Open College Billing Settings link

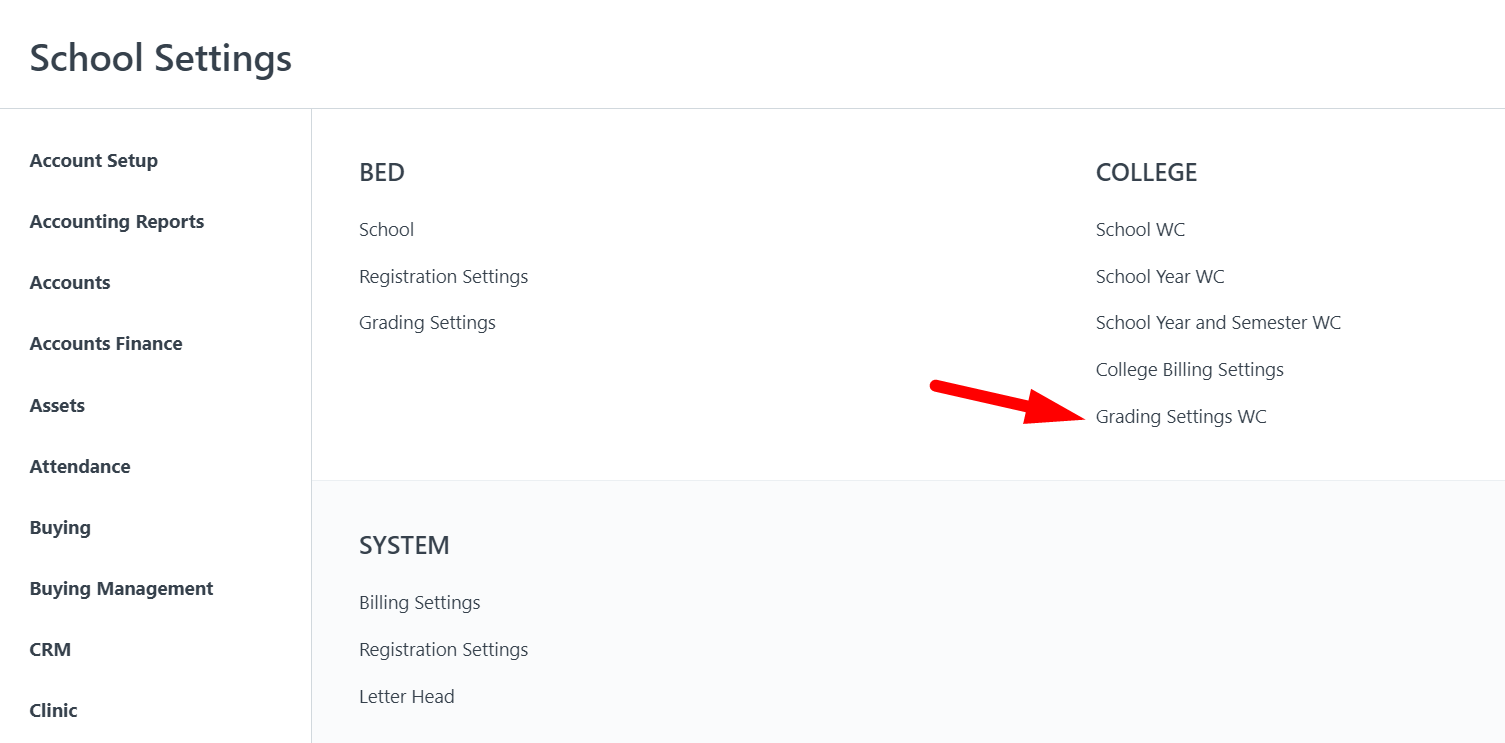click(1190, 369)
